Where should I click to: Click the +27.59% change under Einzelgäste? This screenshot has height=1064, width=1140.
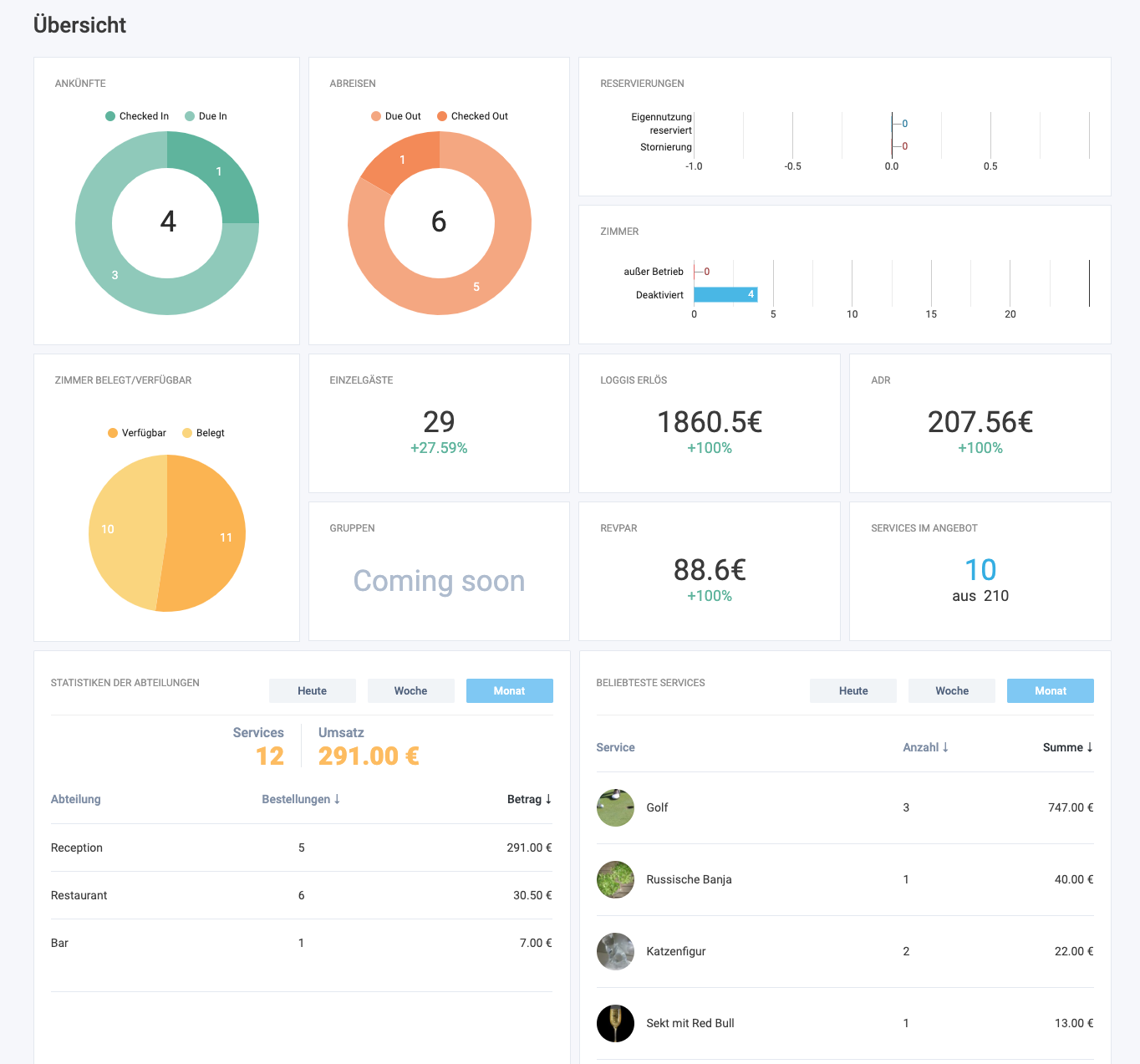439,448
